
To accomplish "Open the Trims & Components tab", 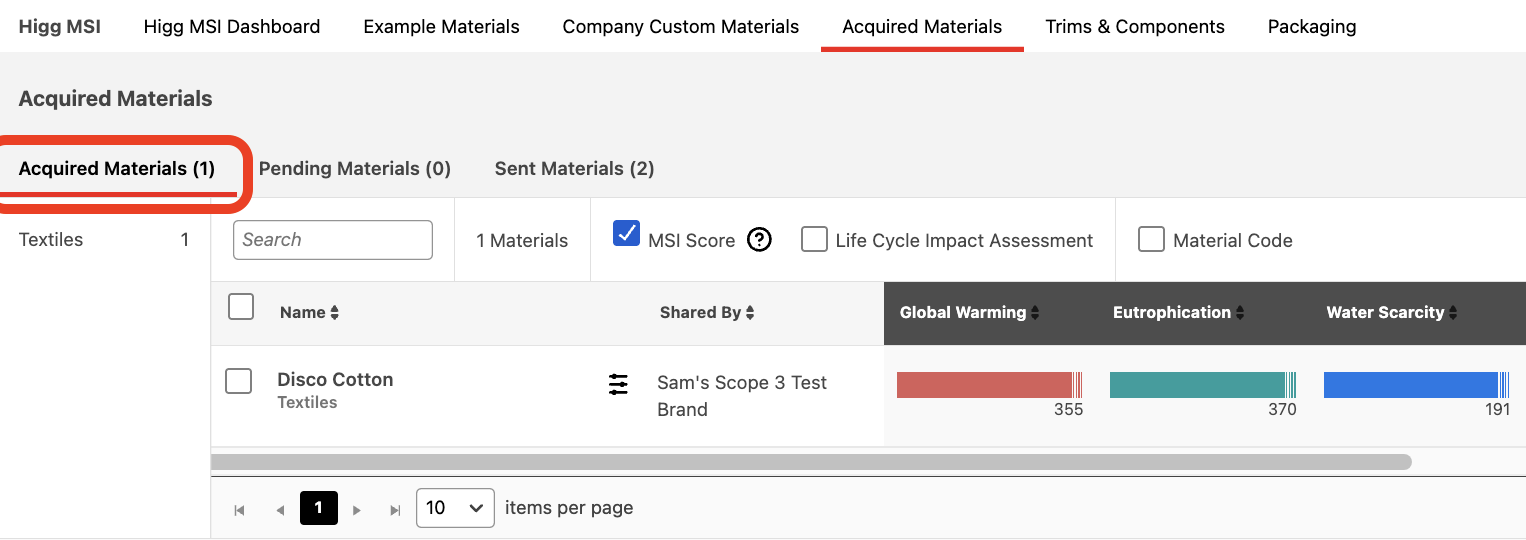I will (1135, 27).
